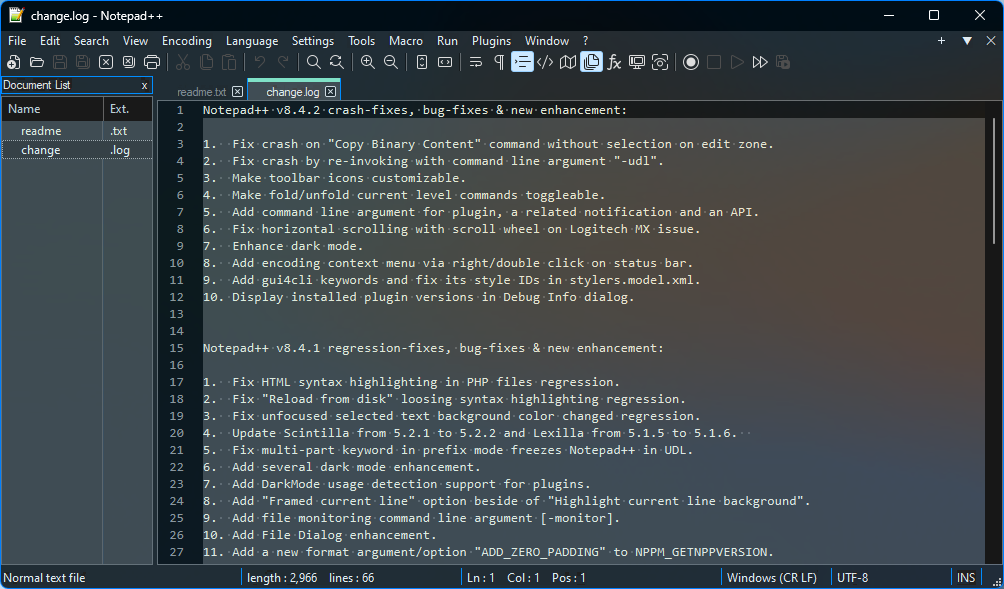1004x589 pixels.
Task: Close the readme.txt tab
Action: pyautogui.click(x=237, y=92)
